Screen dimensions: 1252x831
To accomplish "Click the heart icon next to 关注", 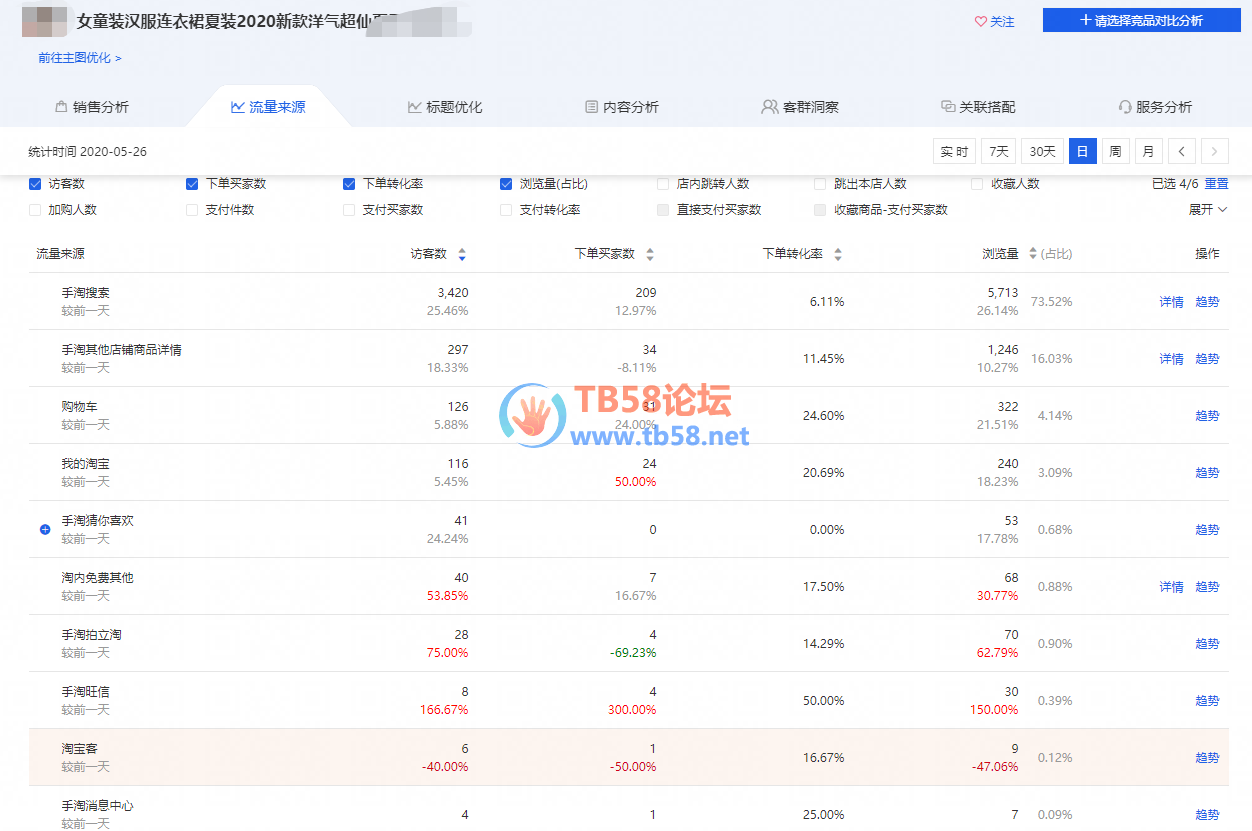I will (980, 21).
